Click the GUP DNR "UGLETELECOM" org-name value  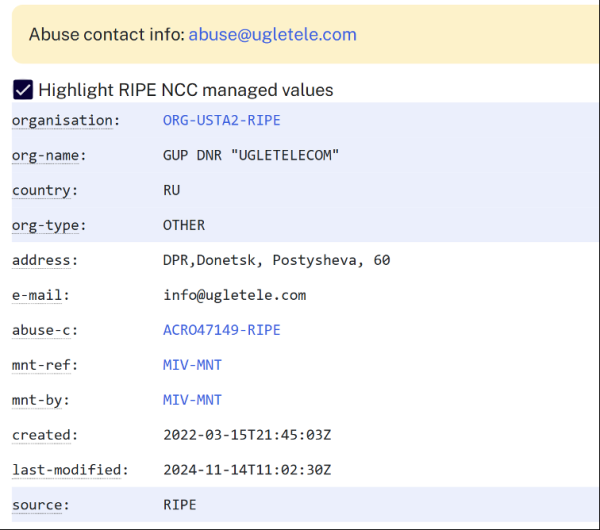251,155
